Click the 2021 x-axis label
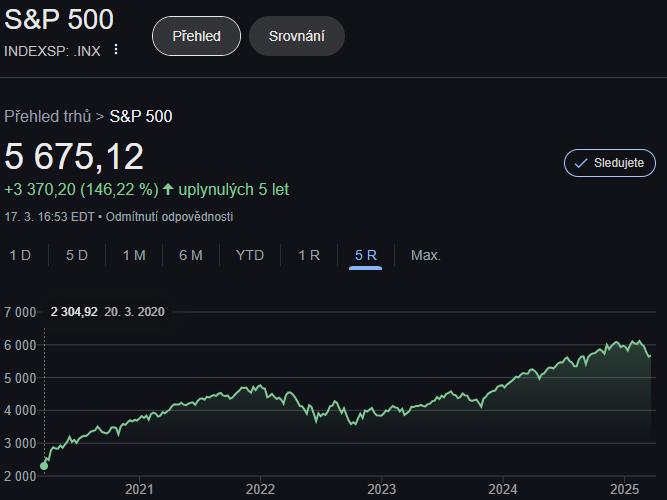 [x=139, y=489]
